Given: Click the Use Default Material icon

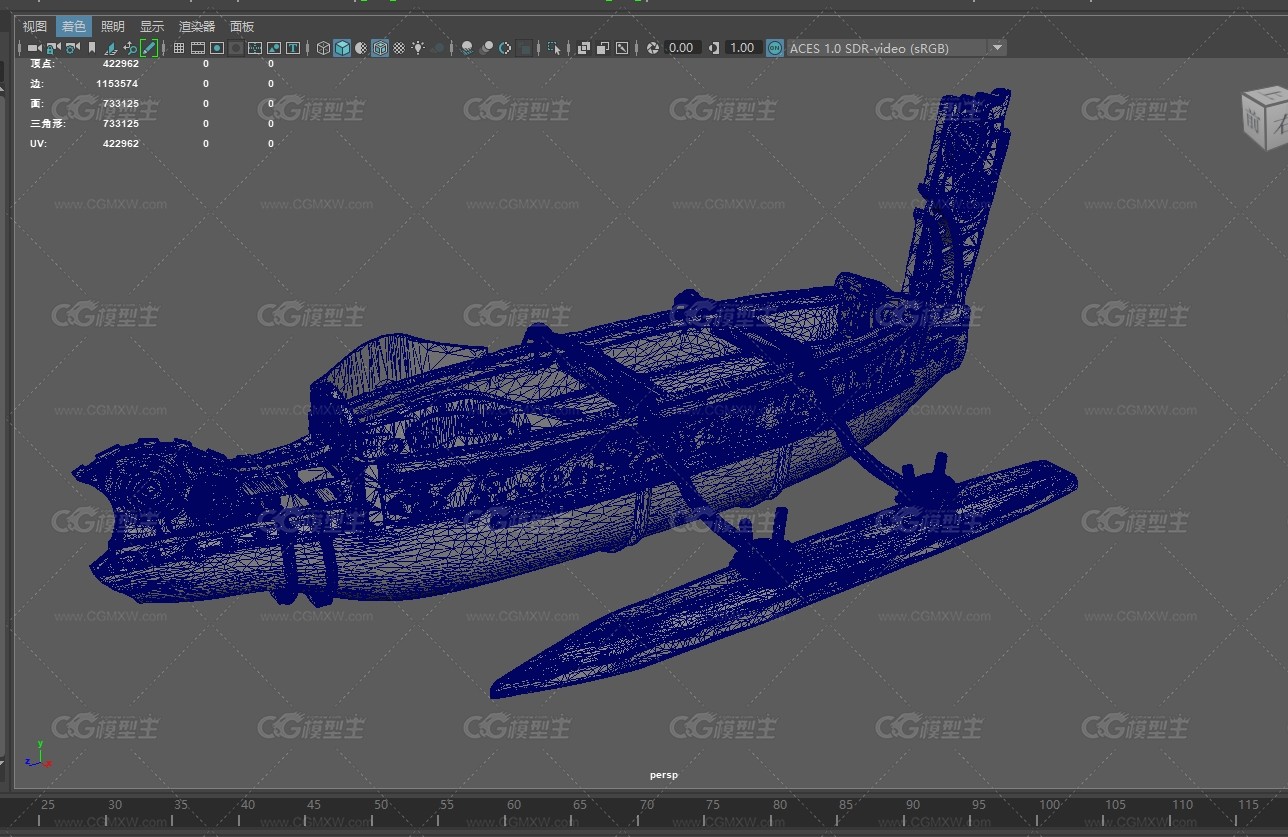Looking at the screenshot, I should 361,48.
